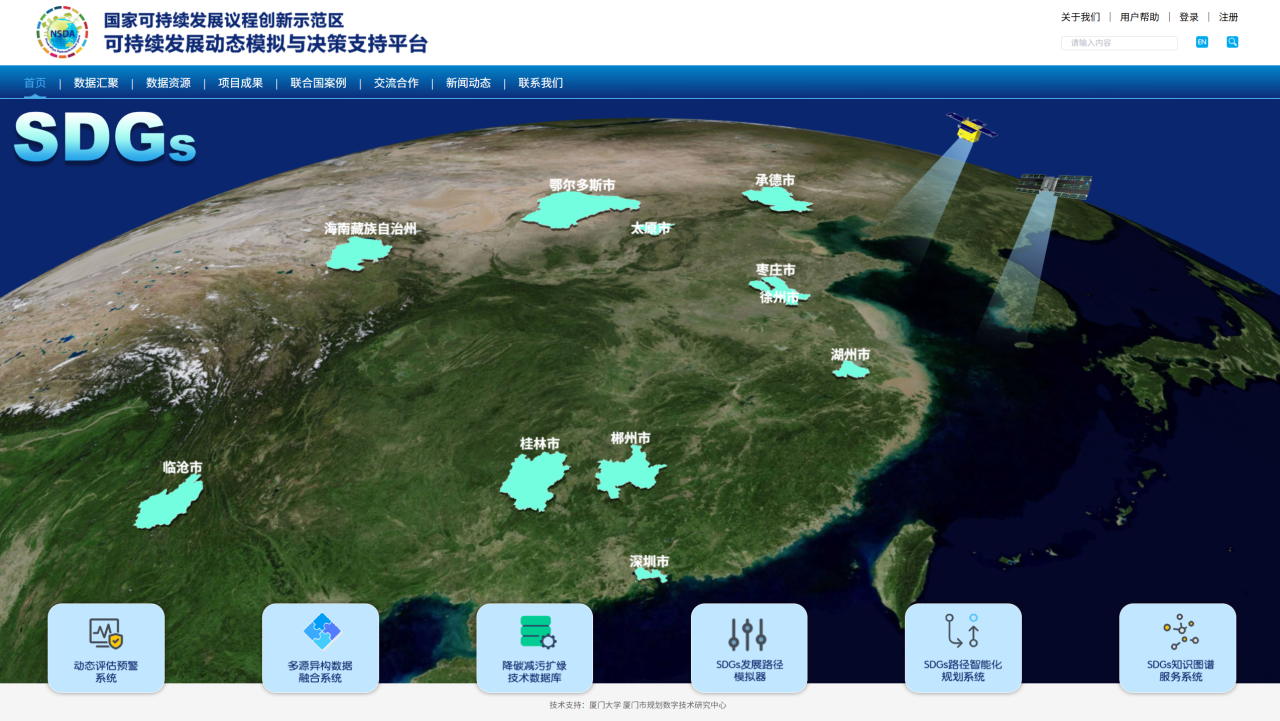Open the 动态评估预警系统 monitor icon
Viewport: 1280px width, 721px height.
point(106,633)
